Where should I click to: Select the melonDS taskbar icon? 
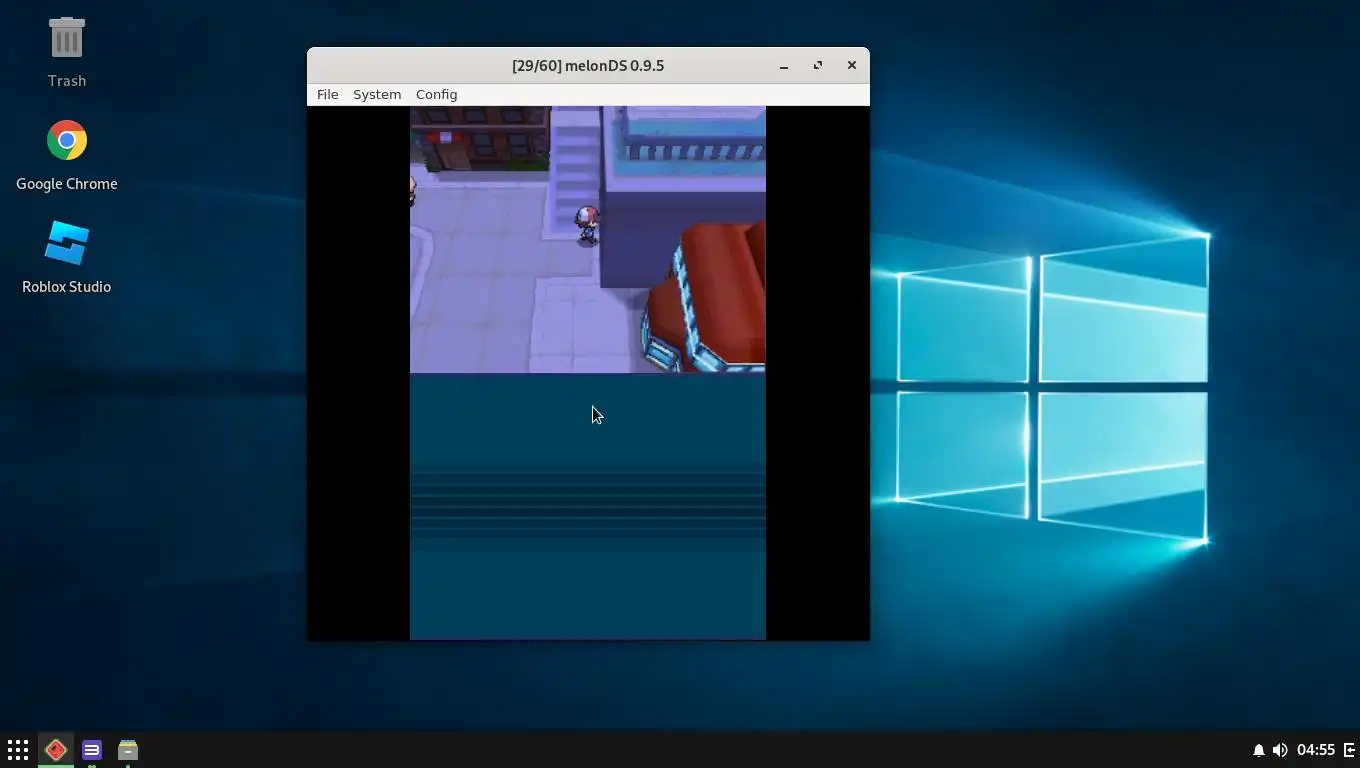pyautogui.click(x=56, y=749)
